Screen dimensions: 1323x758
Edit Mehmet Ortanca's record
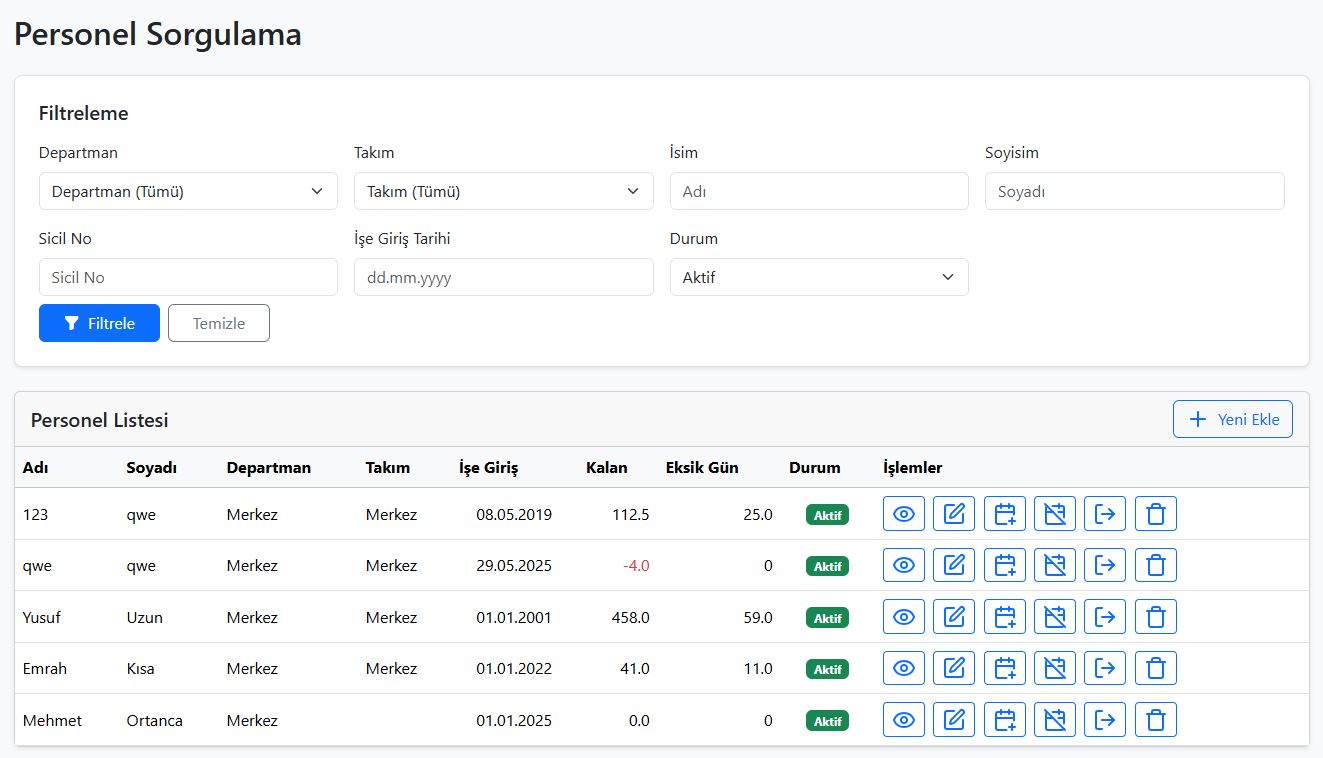pyautogui.click(x=954, y=720)
